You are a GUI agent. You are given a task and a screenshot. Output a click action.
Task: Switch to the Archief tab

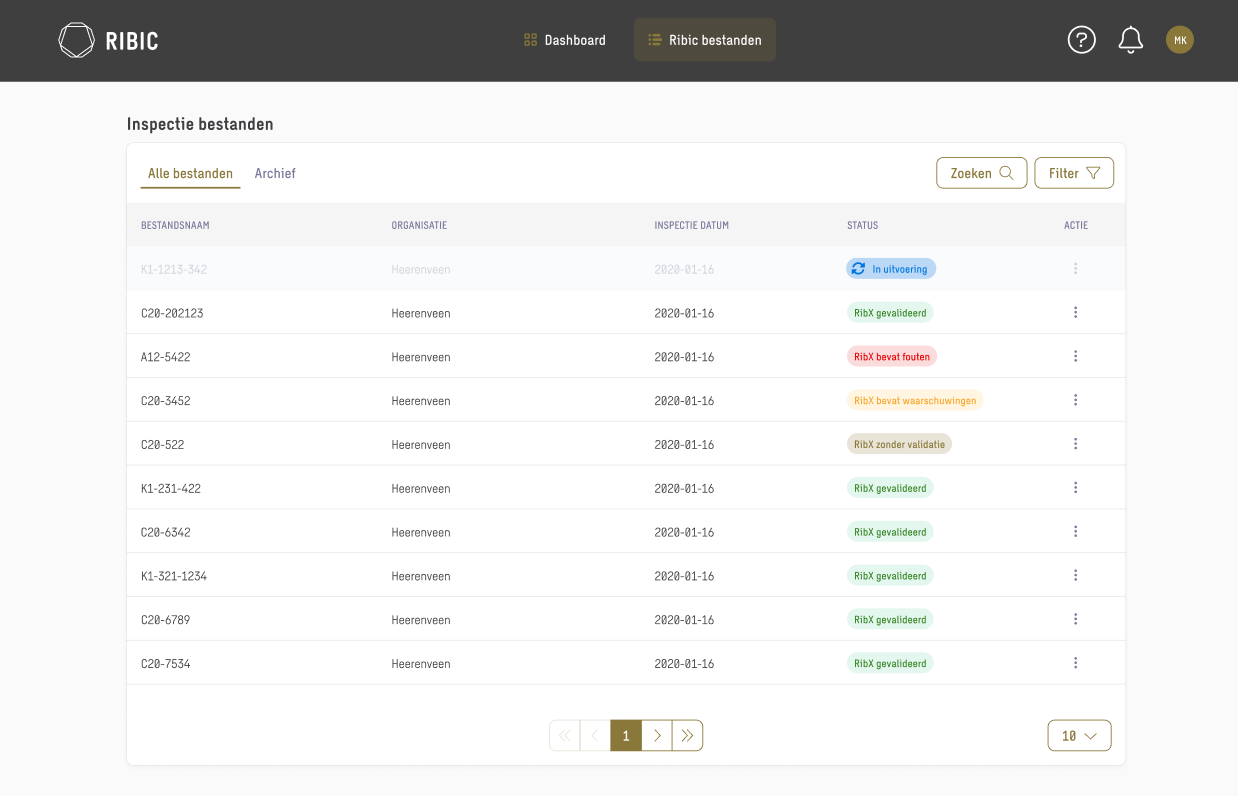pyautogui.click(x=275, y=174)
